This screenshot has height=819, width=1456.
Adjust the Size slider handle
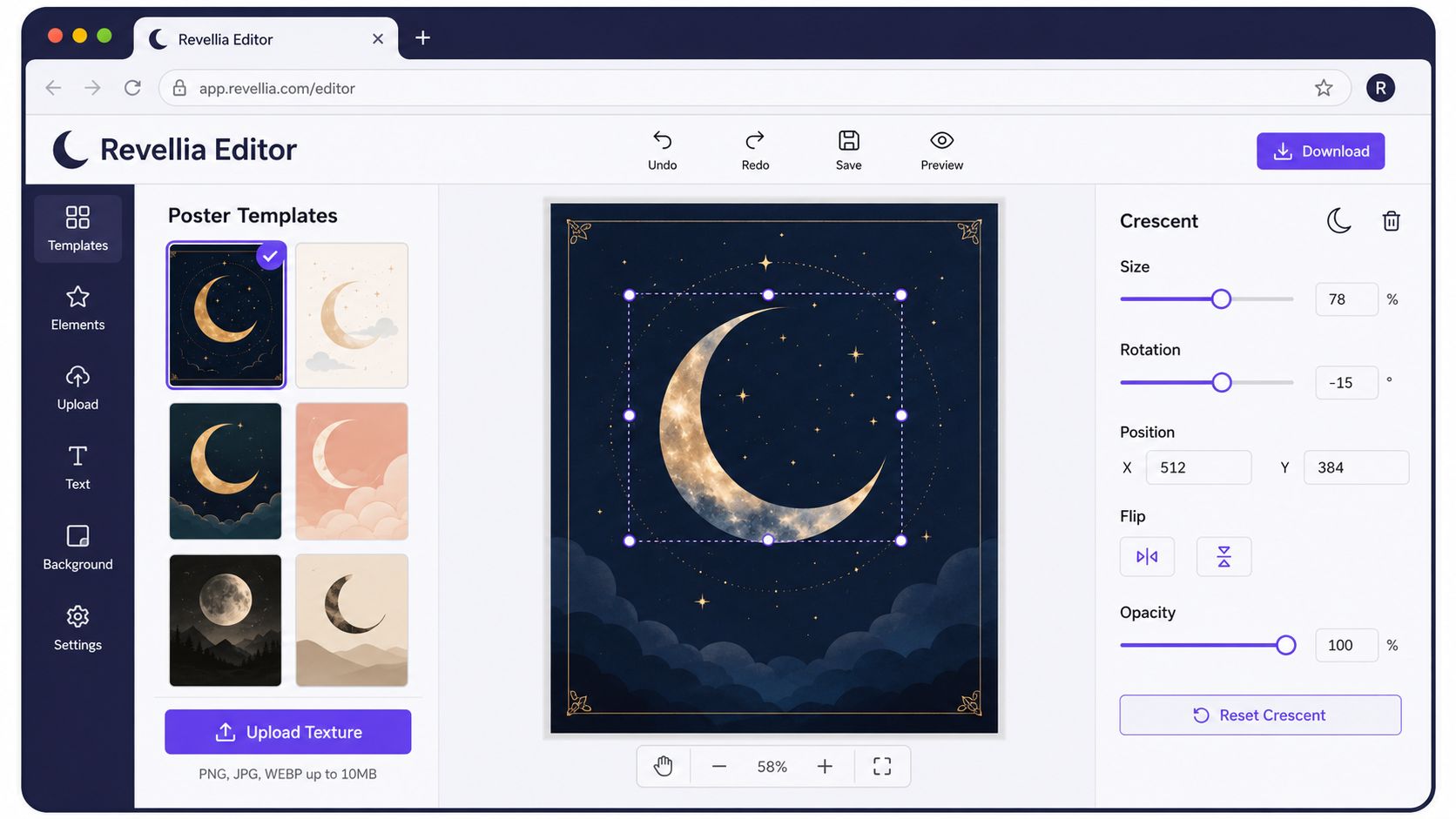click(1222, 299)
